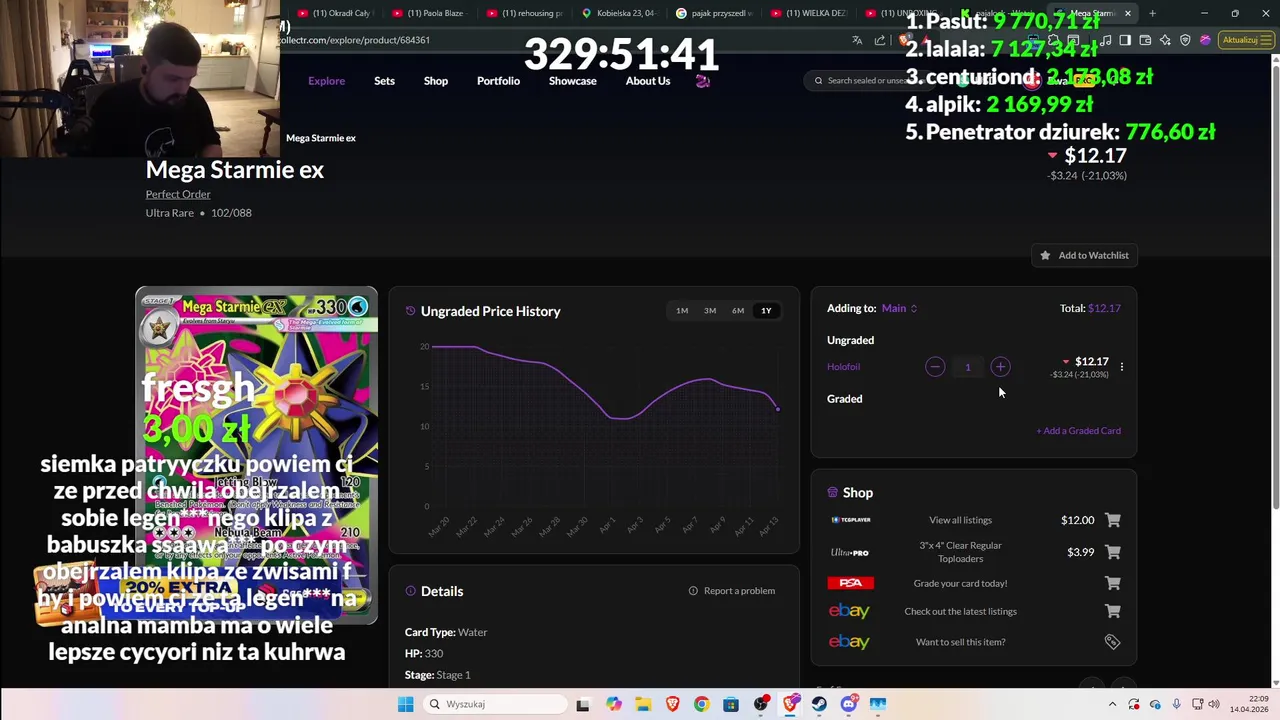Screen dimensions: 1280x720
Task: Decrease Holofoil quantity with minus button
Action: pyautogui.click(x=935, y=367)
